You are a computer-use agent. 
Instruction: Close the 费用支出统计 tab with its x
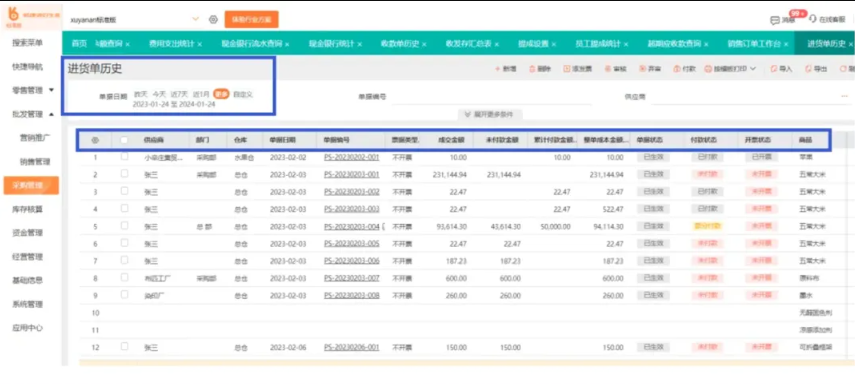200,44
